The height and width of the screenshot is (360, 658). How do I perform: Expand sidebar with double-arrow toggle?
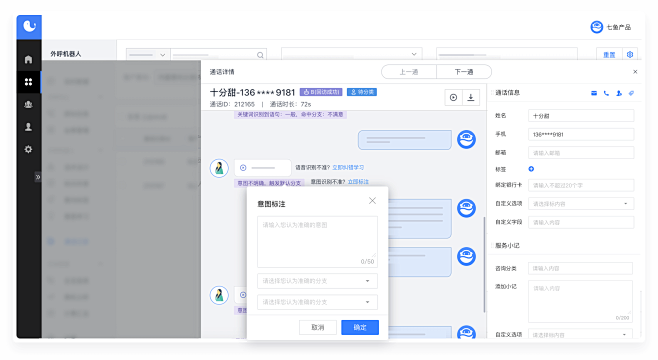38,177
